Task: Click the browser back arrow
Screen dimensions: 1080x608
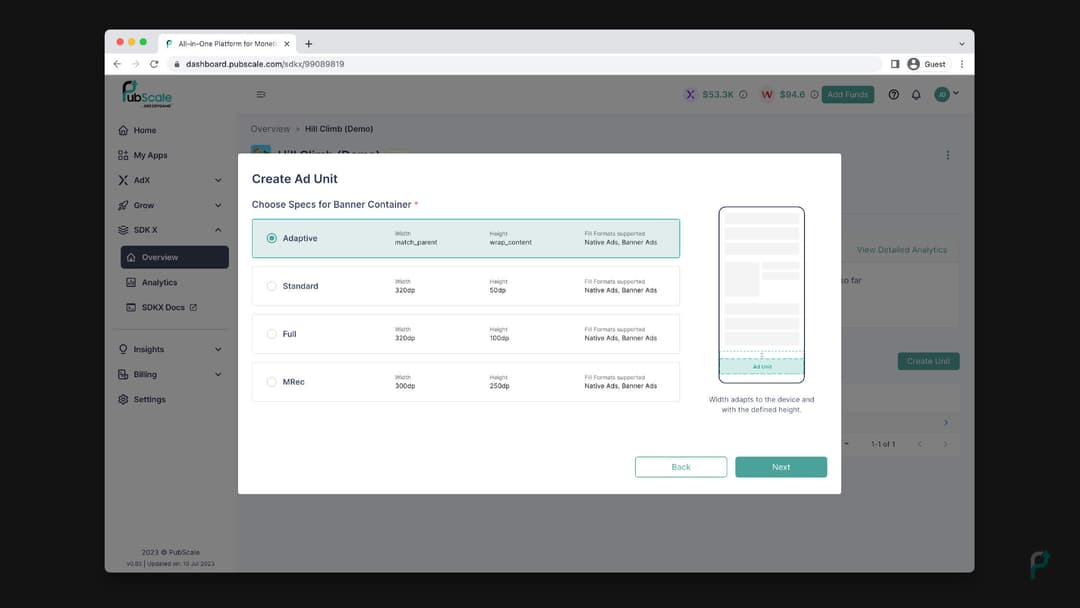Action: click(x=117, y=64)
